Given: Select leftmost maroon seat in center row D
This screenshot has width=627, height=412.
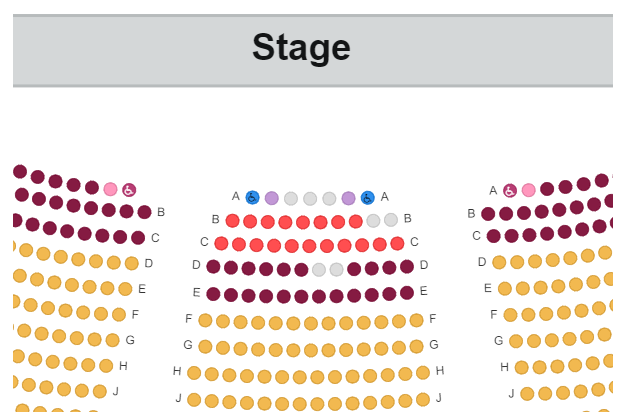Looking at the screenshot, I should (213, 266).
